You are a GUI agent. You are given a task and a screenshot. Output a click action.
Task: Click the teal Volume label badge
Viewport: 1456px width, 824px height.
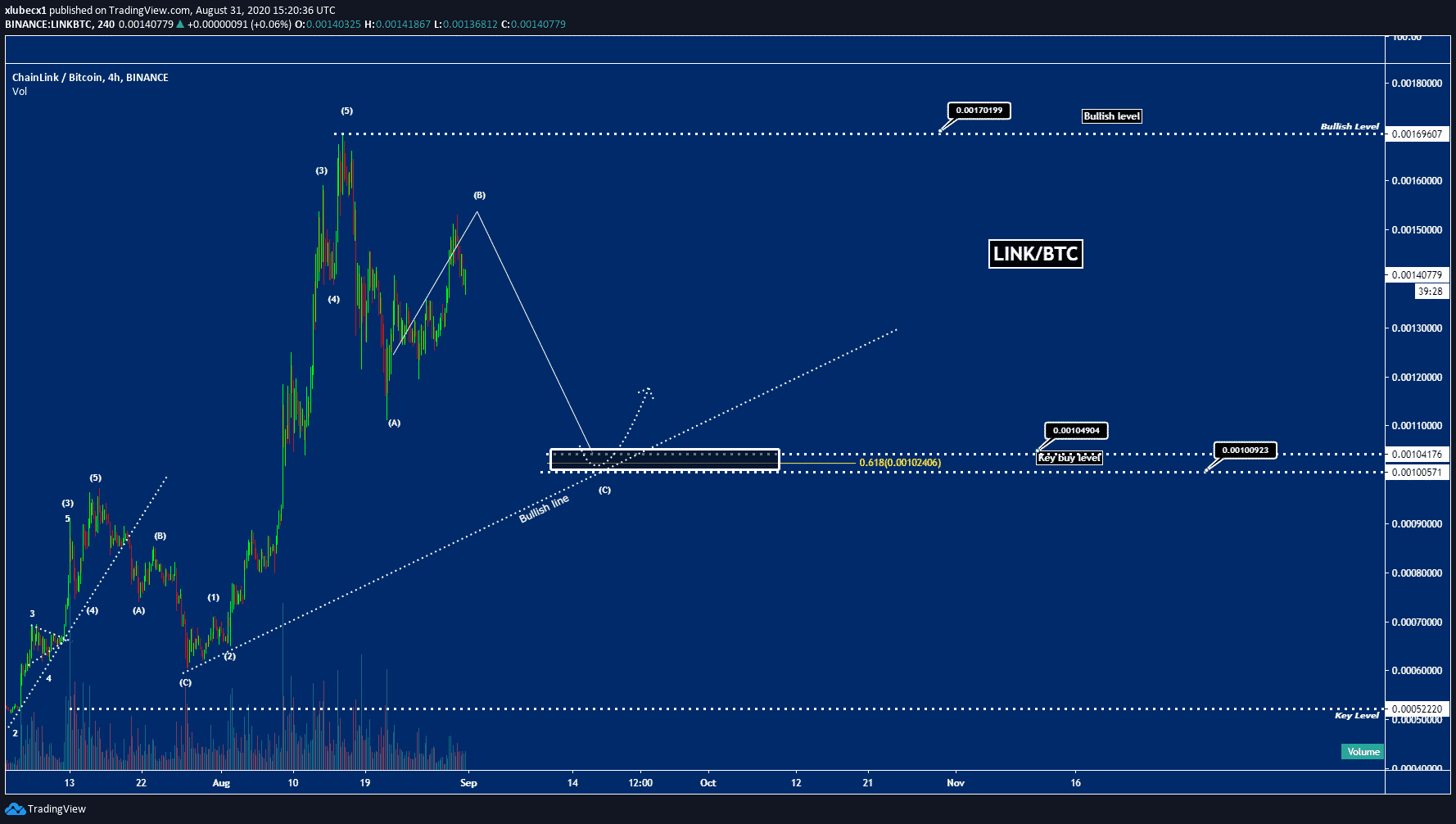click(1363, 752)
